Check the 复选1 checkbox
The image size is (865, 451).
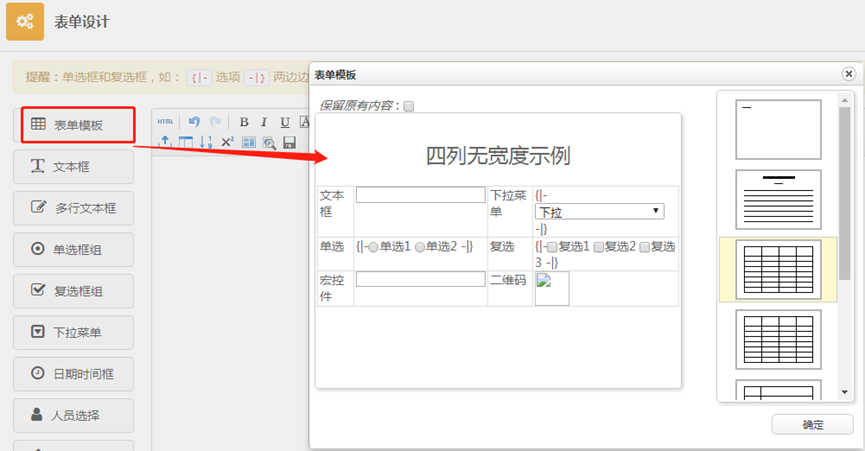pyautogui.click(x=552, y=247)
